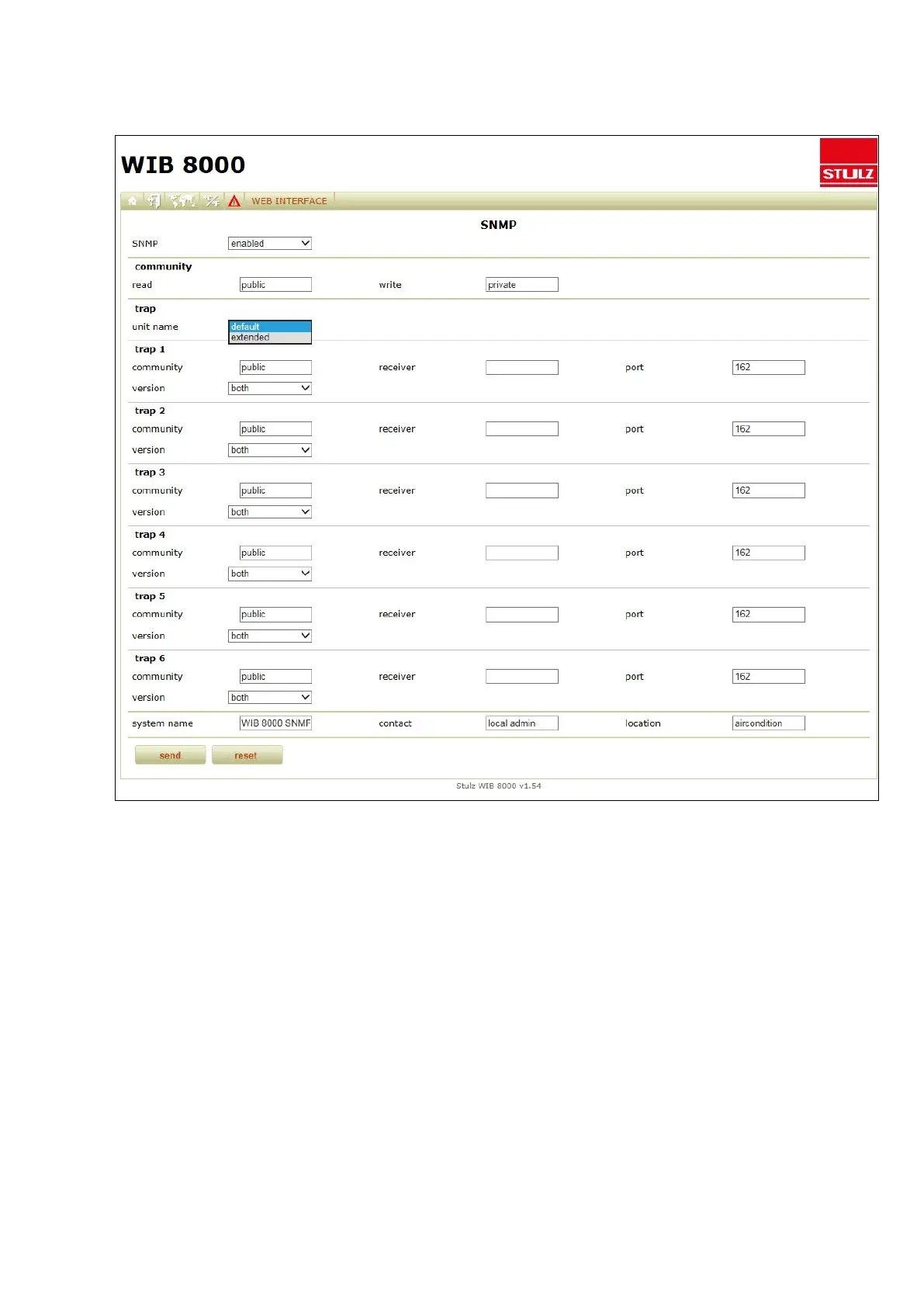
Task: Open trap 4 version dropdown
Action: (270, 574)
